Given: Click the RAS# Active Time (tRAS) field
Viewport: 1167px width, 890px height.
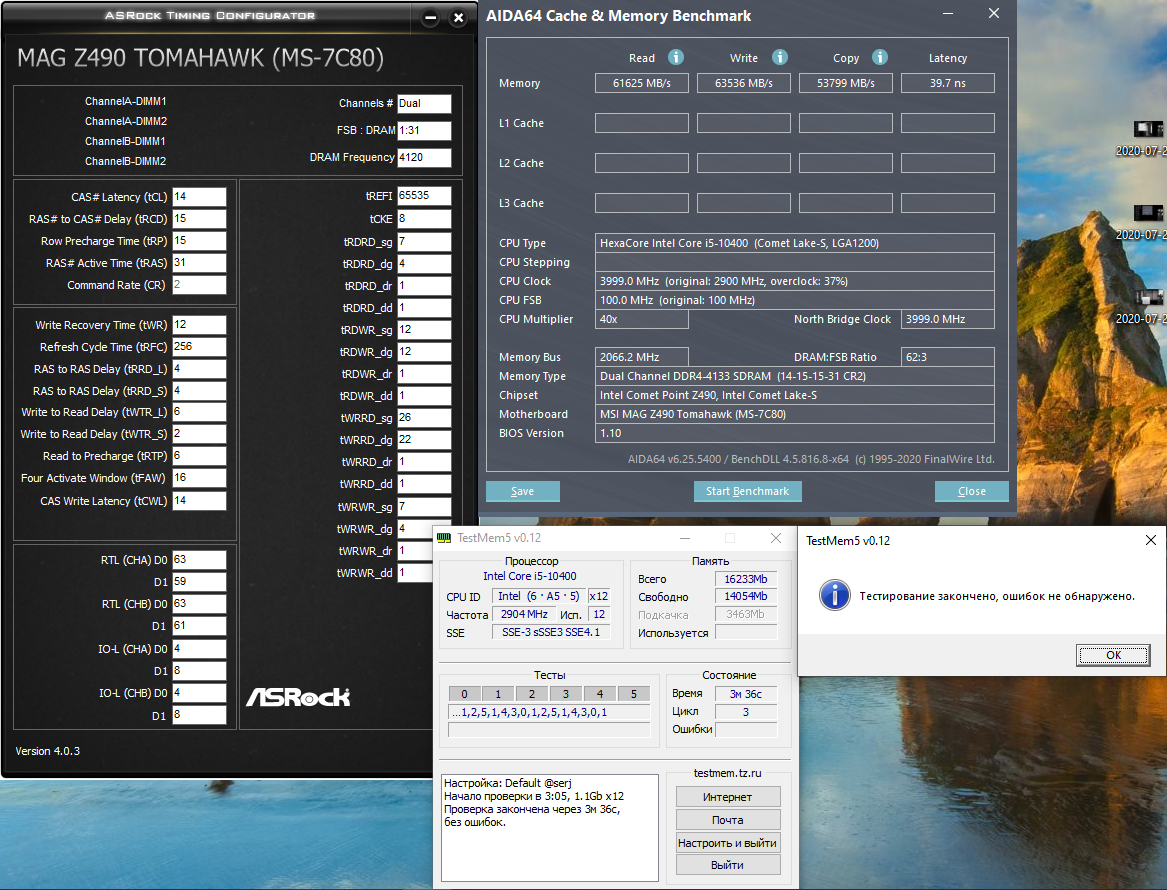Looking at the screenshot, I should click(x=199, y=263).
